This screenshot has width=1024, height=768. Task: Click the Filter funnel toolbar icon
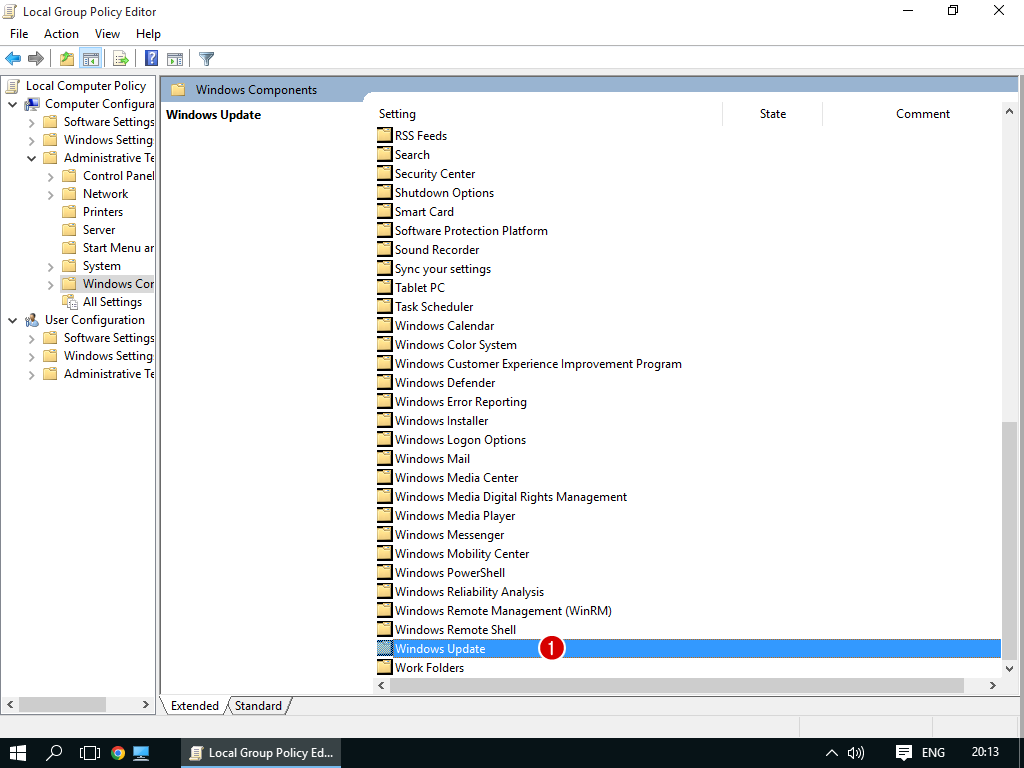206,59
